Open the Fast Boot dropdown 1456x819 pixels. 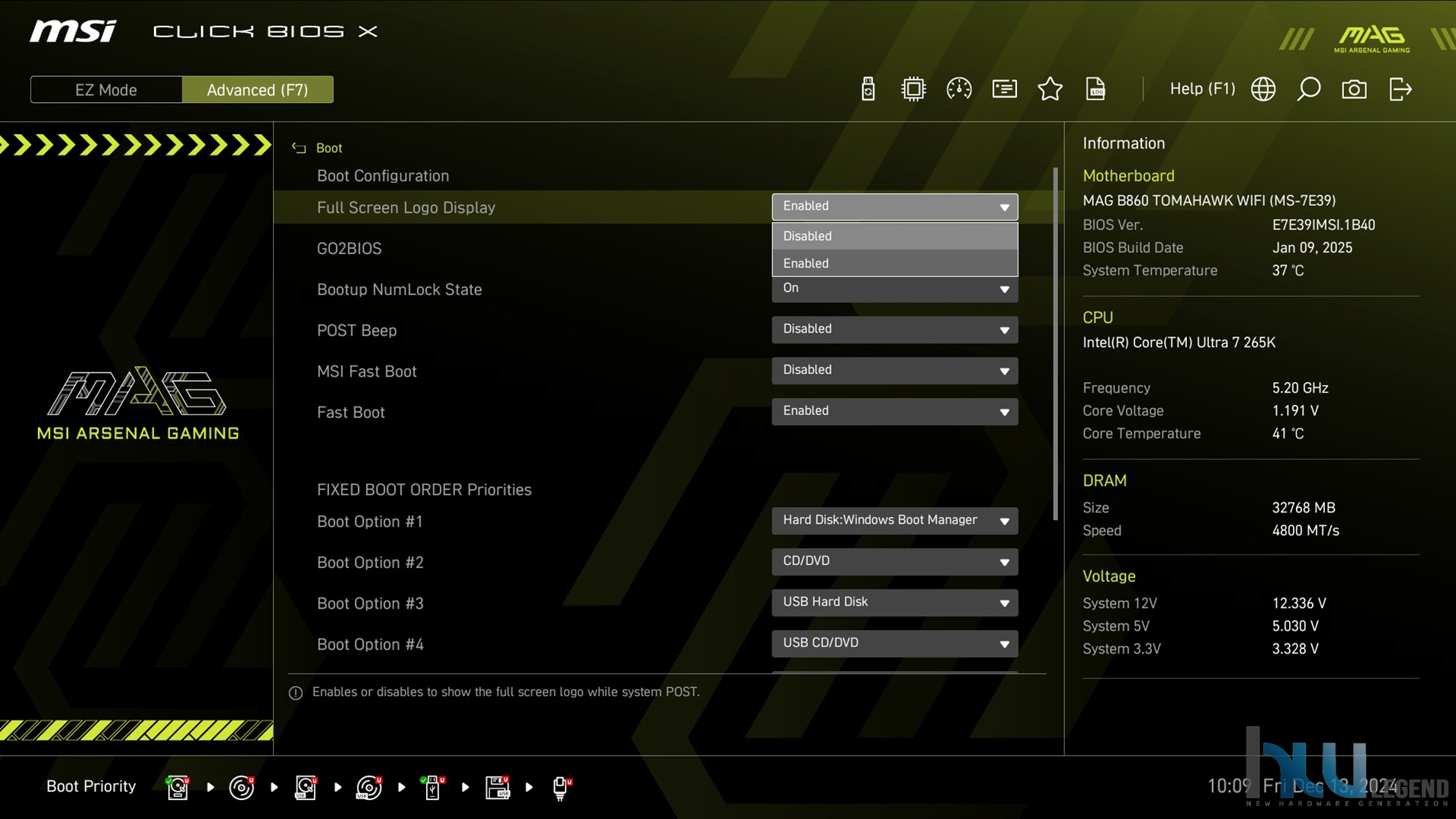point(894,411)
